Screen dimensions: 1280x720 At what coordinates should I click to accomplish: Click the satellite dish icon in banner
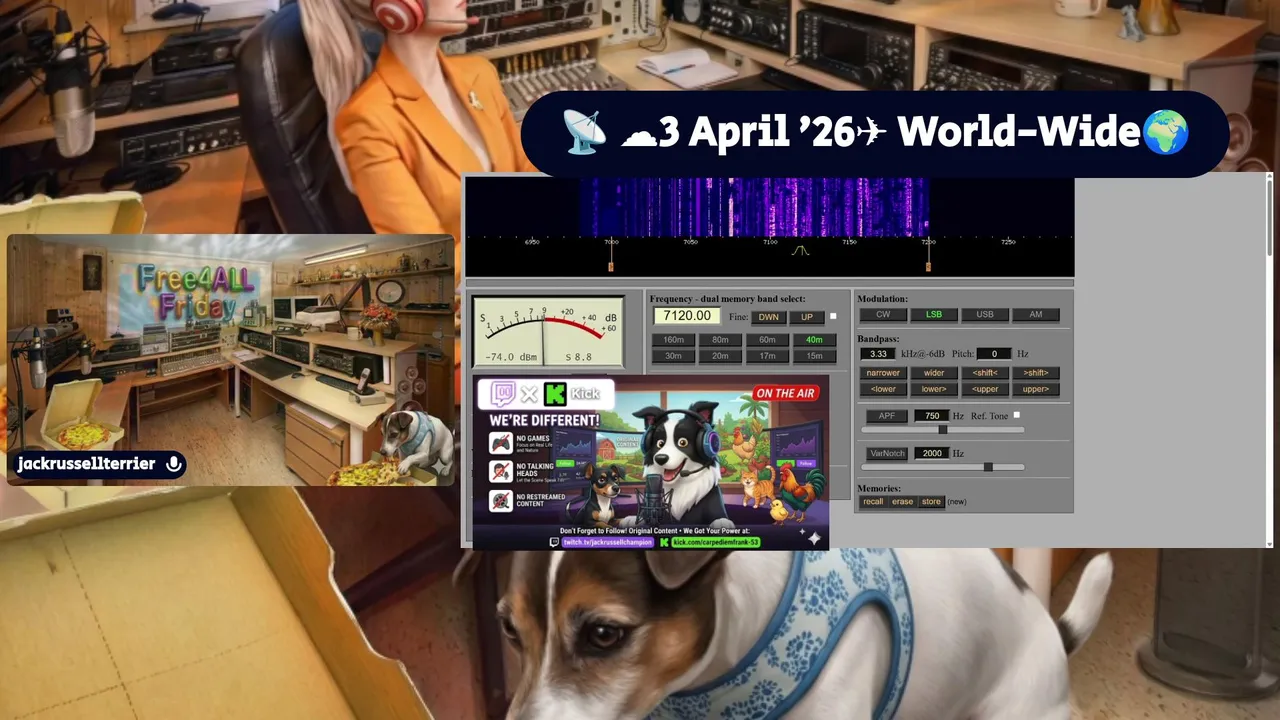click(x=584, y=133)
